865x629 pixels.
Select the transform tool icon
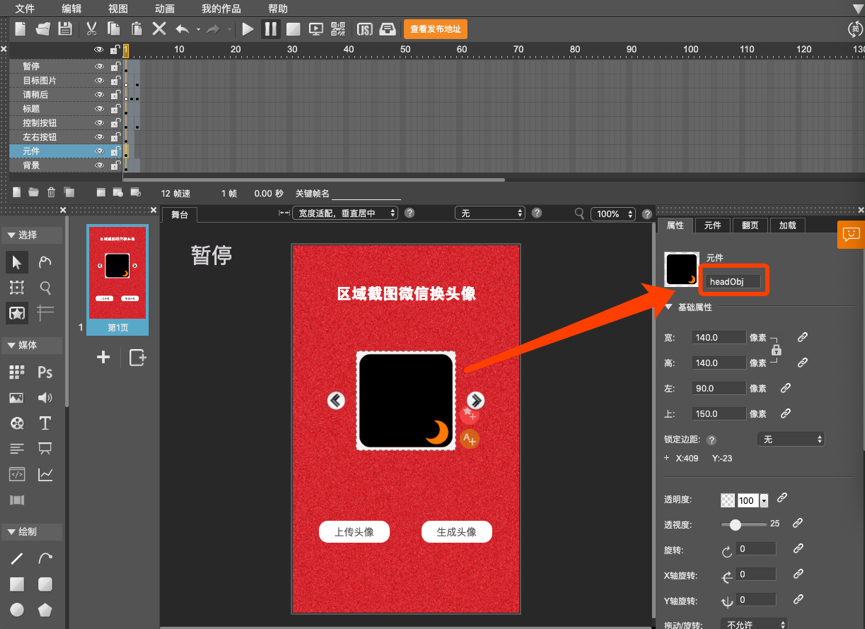pos(17,287)
